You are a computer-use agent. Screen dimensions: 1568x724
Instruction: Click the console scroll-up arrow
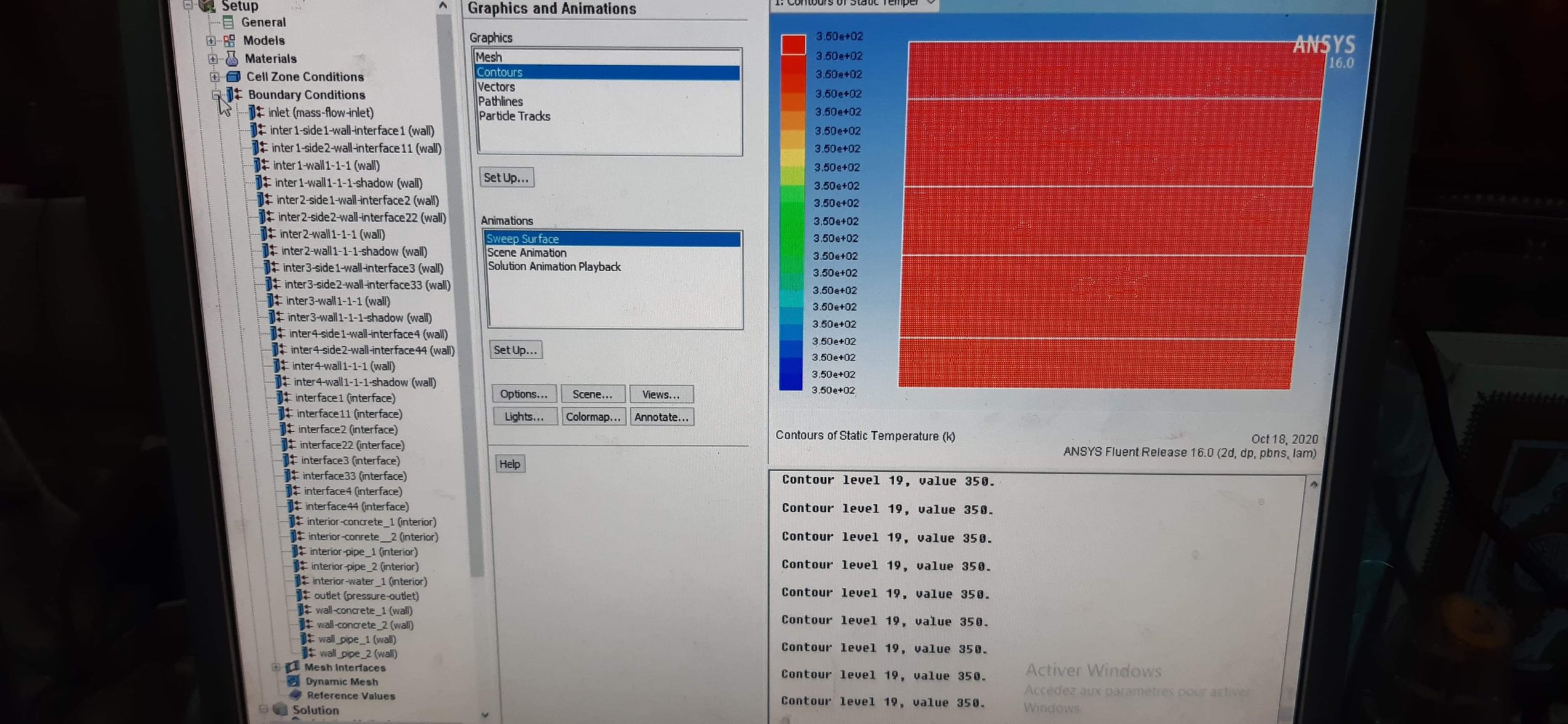tap(1313, 485)
